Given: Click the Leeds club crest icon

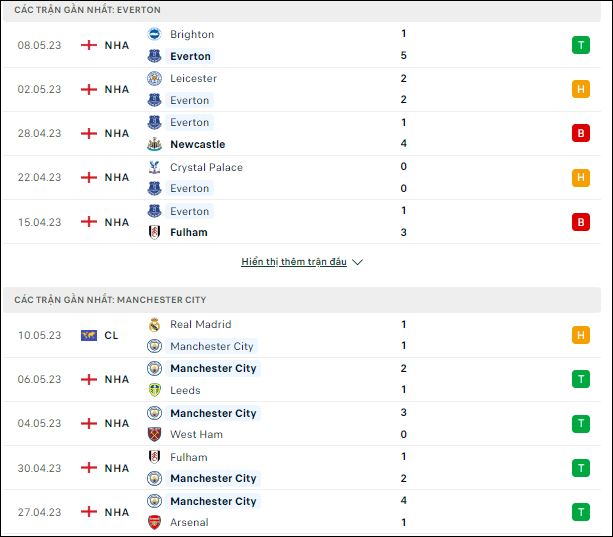Looking at the screenshot, I should coord(154,390).
